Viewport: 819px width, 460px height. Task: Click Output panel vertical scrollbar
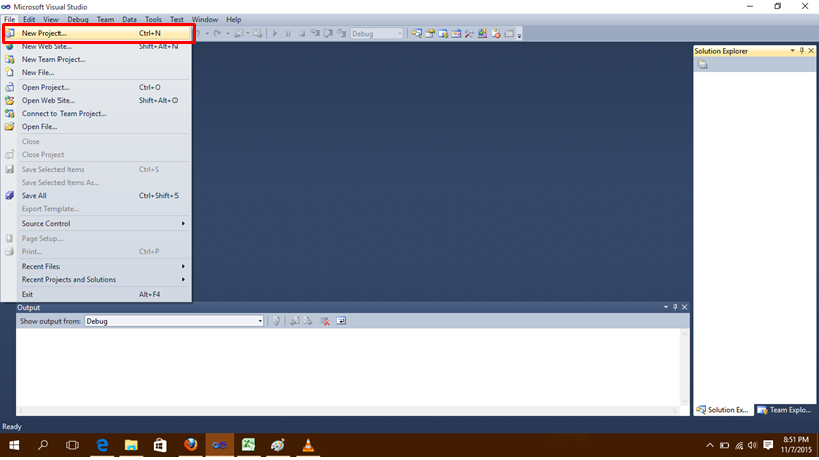[x=685, y=368]
